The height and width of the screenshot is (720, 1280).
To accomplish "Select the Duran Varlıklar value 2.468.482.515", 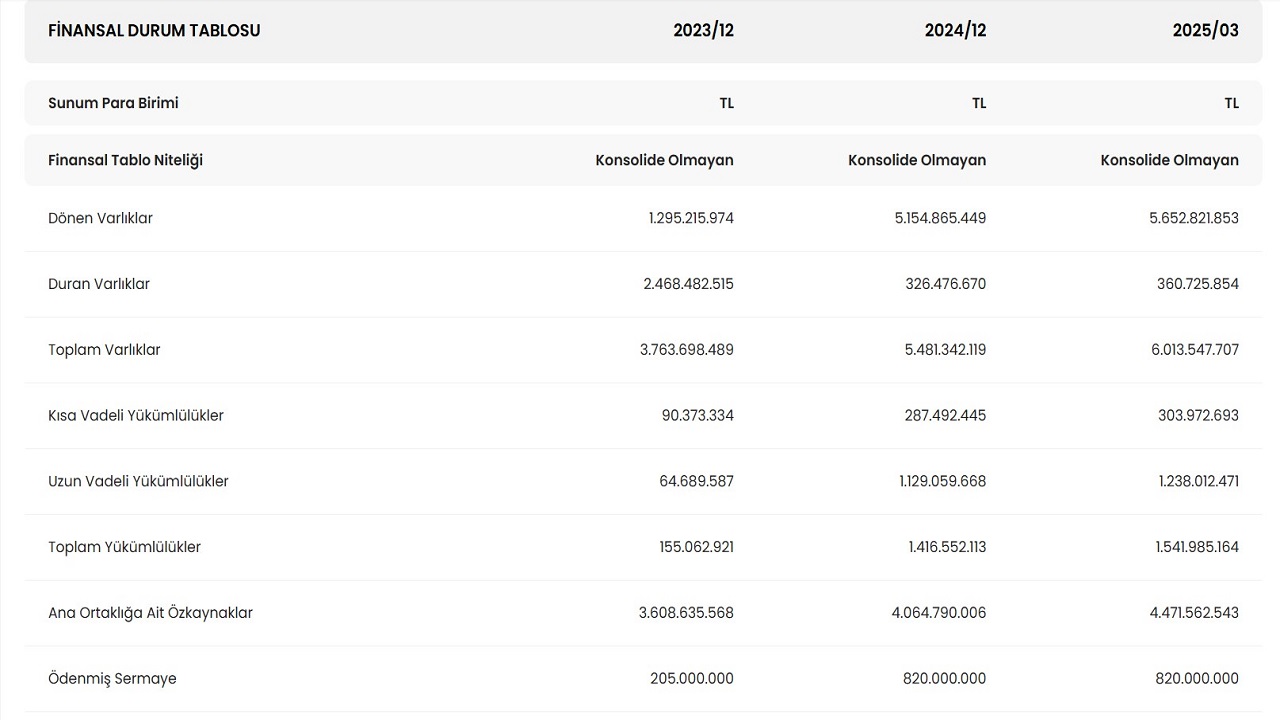I will 688,284.
